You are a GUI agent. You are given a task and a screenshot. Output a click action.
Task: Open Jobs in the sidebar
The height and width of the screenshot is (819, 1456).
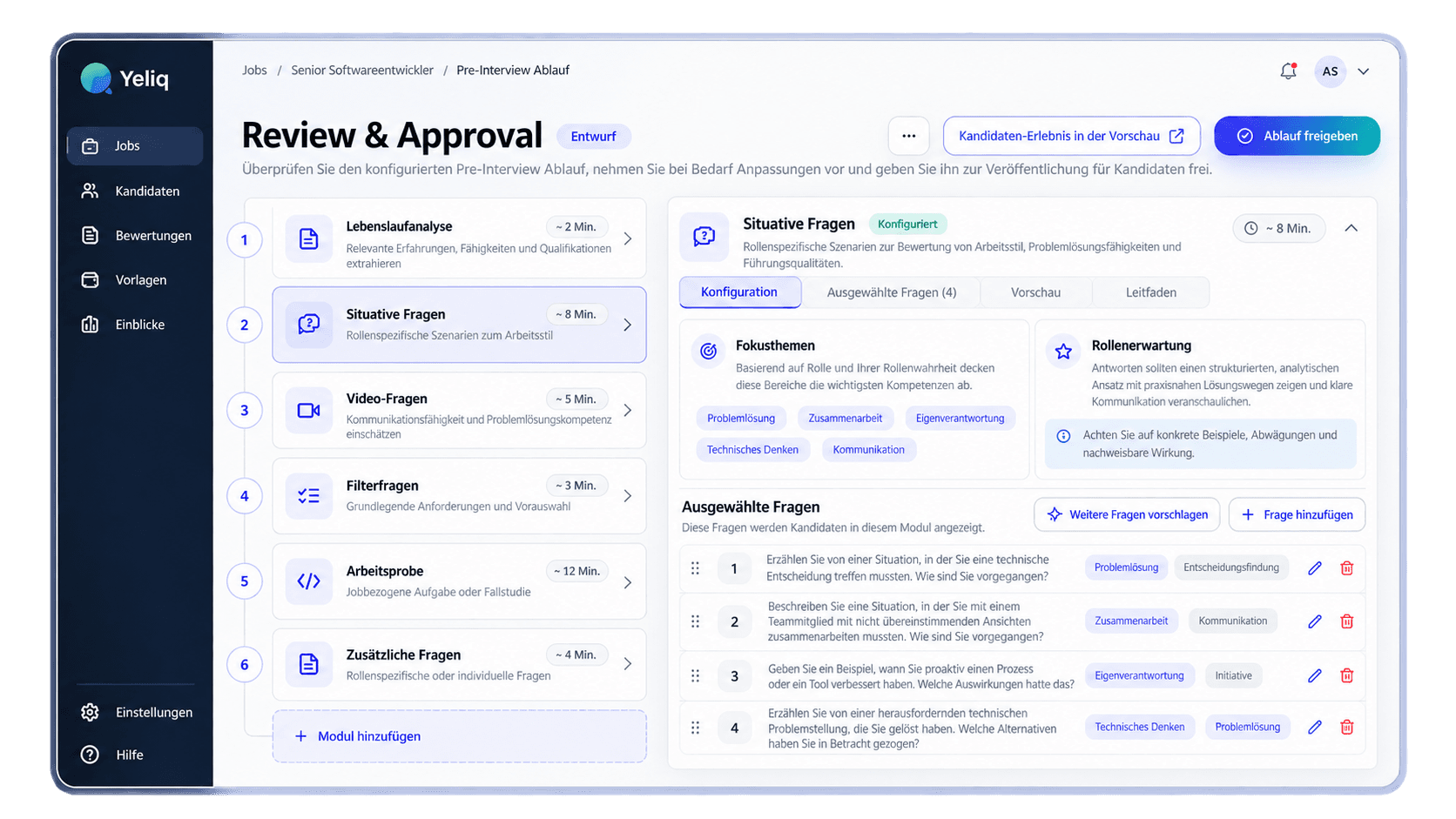(135, 145)
